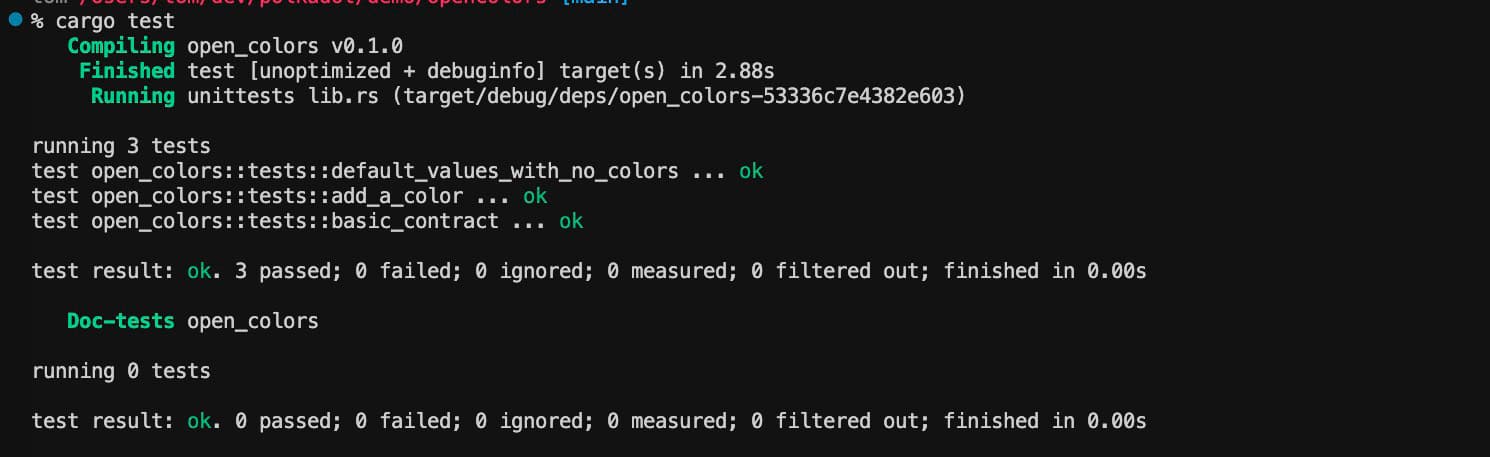1490x457 pixels.
Task: Click the green "Finished" status label
Action: pos(127,71)
